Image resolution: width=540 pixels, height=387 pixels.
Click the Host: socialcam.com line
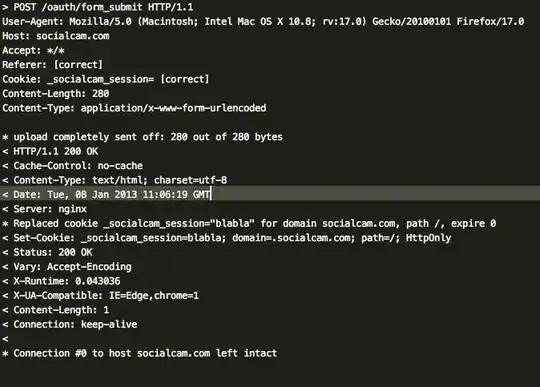[56, 36]
